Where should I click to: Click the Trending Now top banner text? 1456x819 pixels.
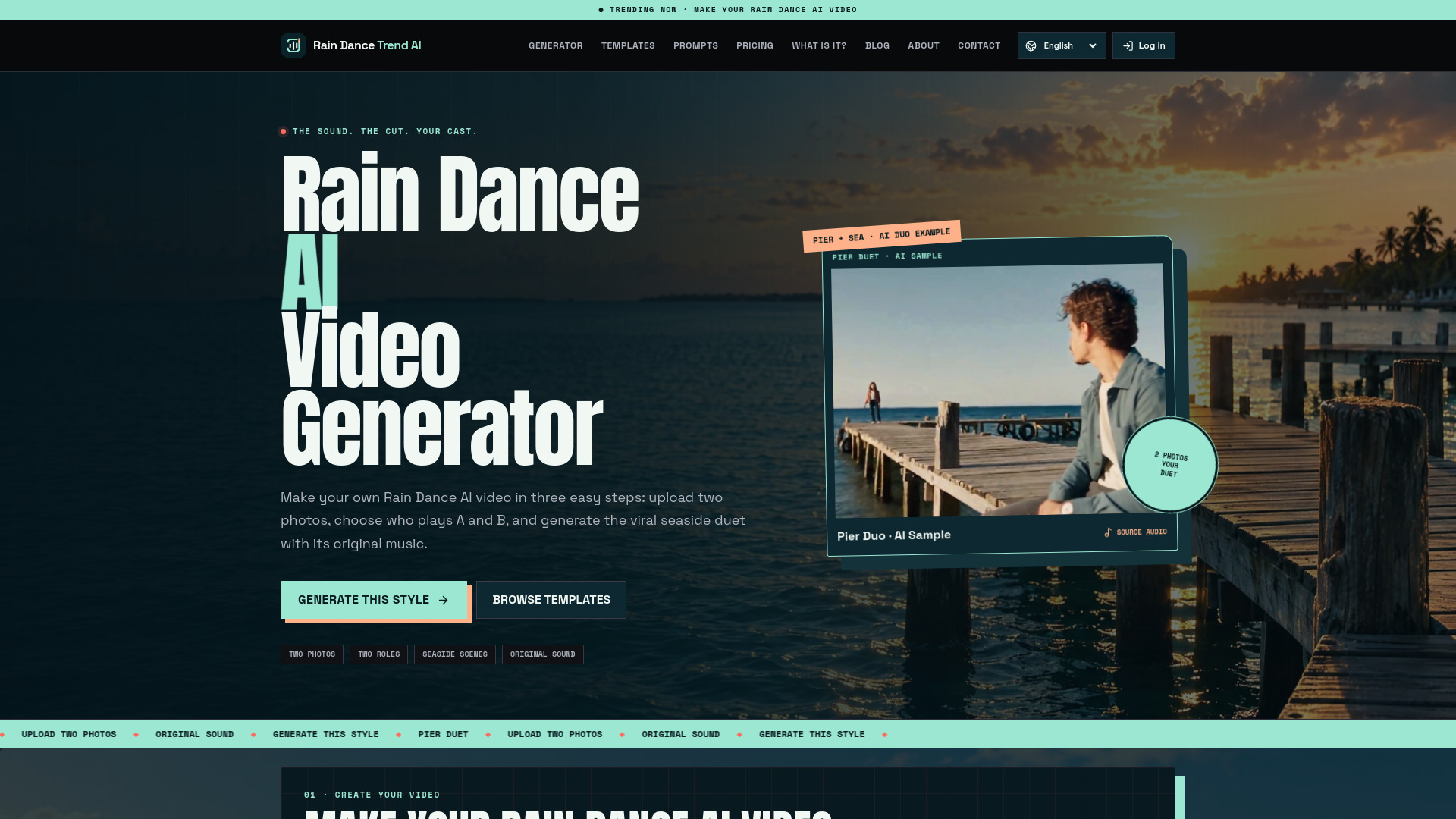[x=728, y=10]
